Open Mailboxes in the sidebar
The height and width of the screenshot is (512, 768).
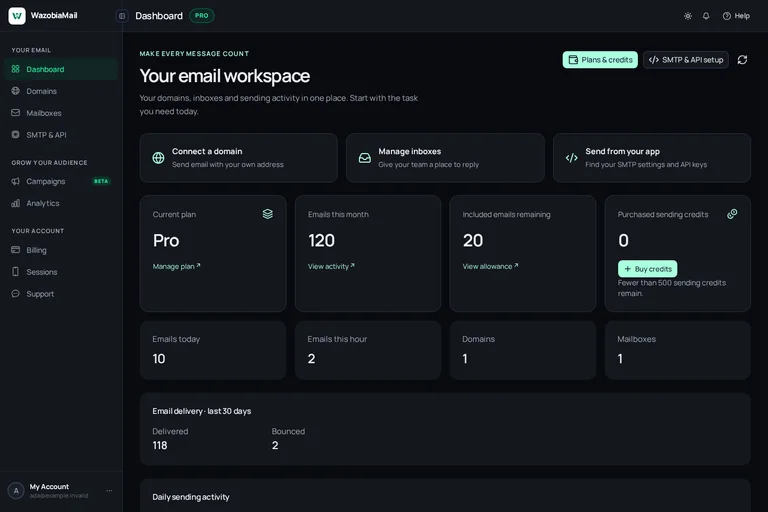click(61, 113)
